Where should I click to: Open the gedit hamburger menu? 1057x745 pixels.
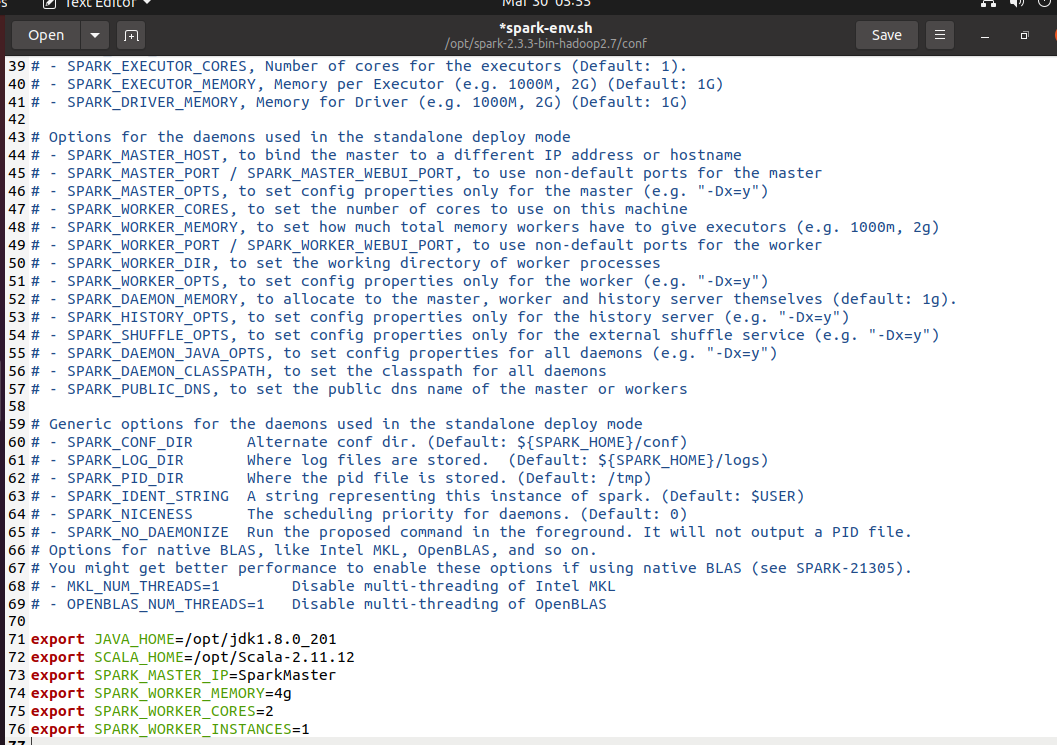coord(938,34)
